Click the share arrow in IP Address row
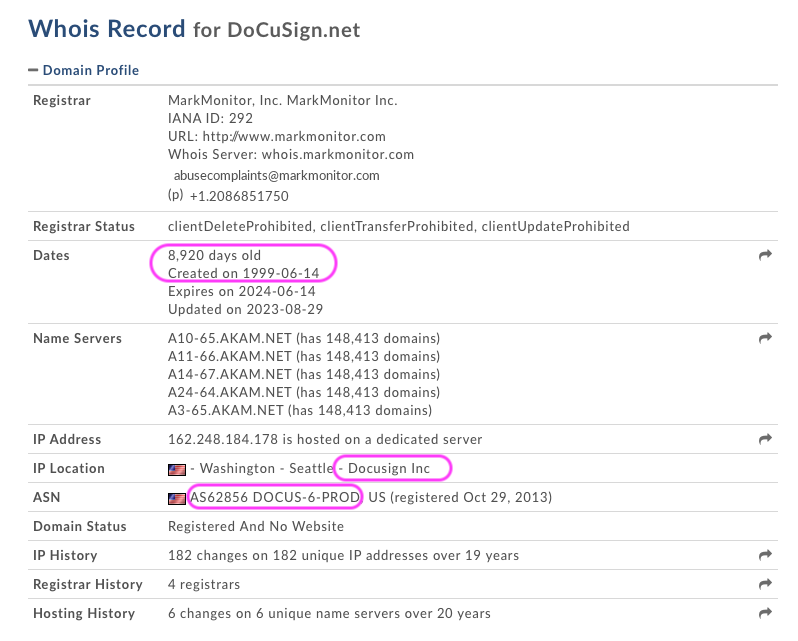Screen dimensions: 798x641 tap(765, 439)
